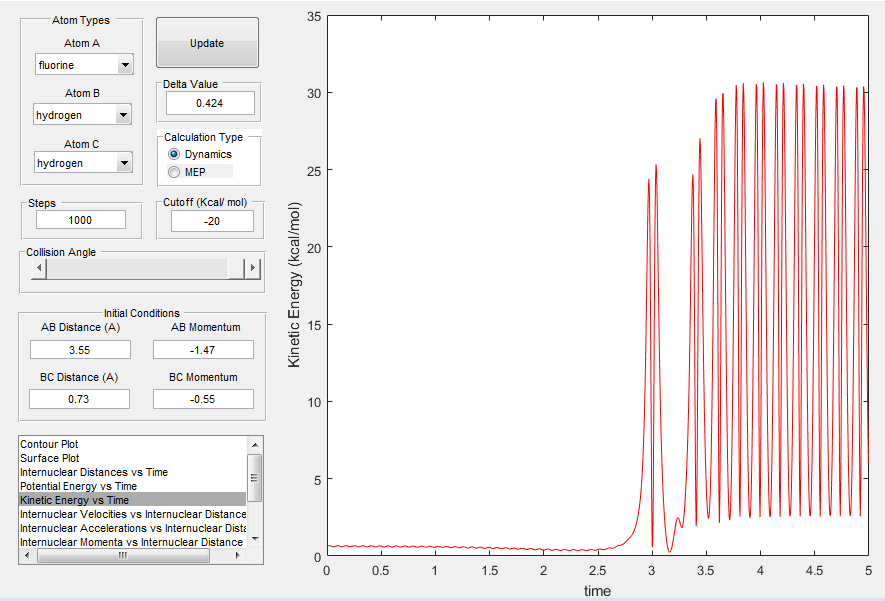Select Potential Energy vs Time
Image resolution: width=885 pixels, height=601 pixels.
click(x=133, y=486)
